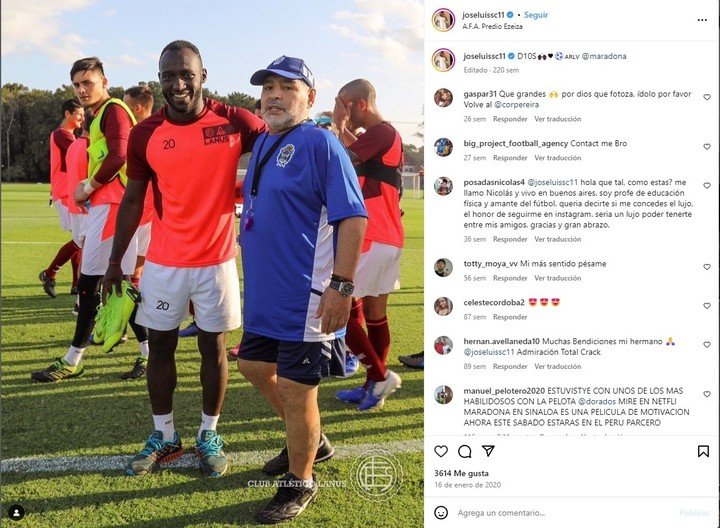Open emoji picker in comment box
This screenshot has width=720, height=528.
coord(441,512)
